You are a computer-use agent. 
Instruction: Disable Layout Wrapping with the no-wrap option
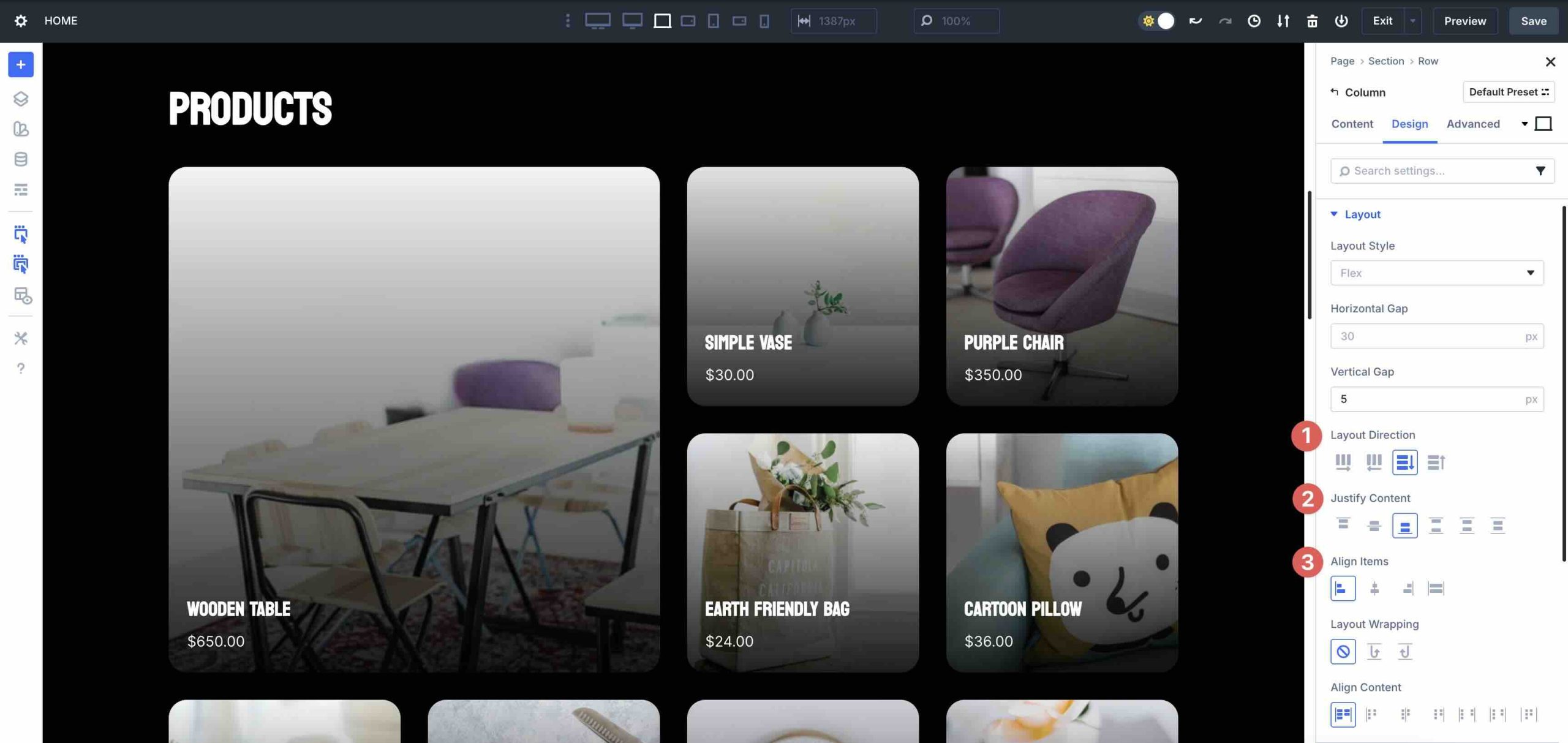(1344, 652)
